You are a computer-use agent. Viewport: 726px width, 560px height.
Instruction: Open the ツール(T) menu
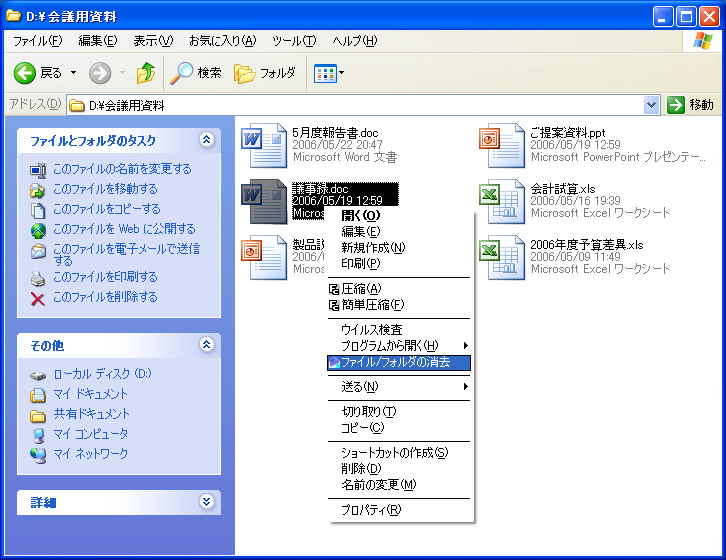[x=294, y=41]
